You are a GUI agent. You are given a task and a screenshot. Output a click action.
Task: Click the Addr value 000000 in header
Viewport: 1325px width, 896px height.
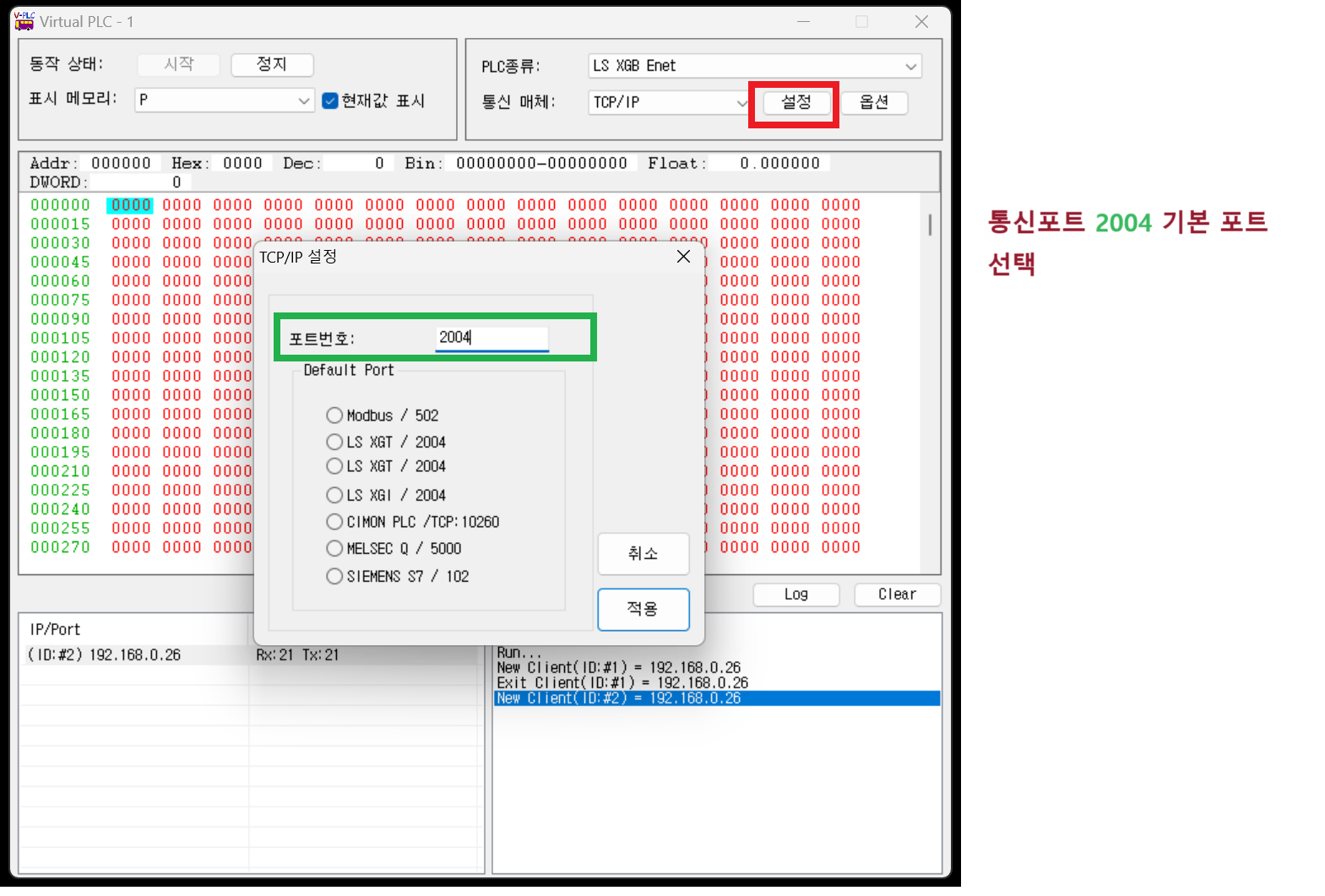click(x=121, y=164)
